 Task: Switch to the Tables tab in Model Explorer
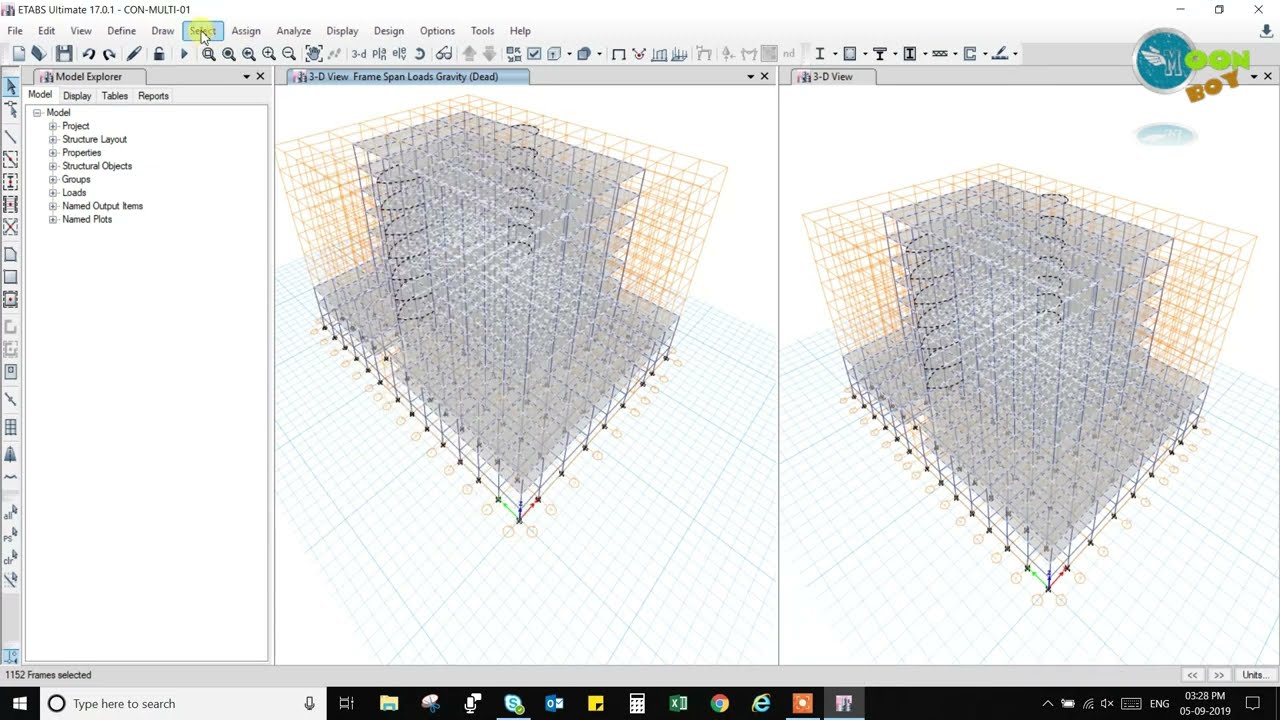coord(115,96)
